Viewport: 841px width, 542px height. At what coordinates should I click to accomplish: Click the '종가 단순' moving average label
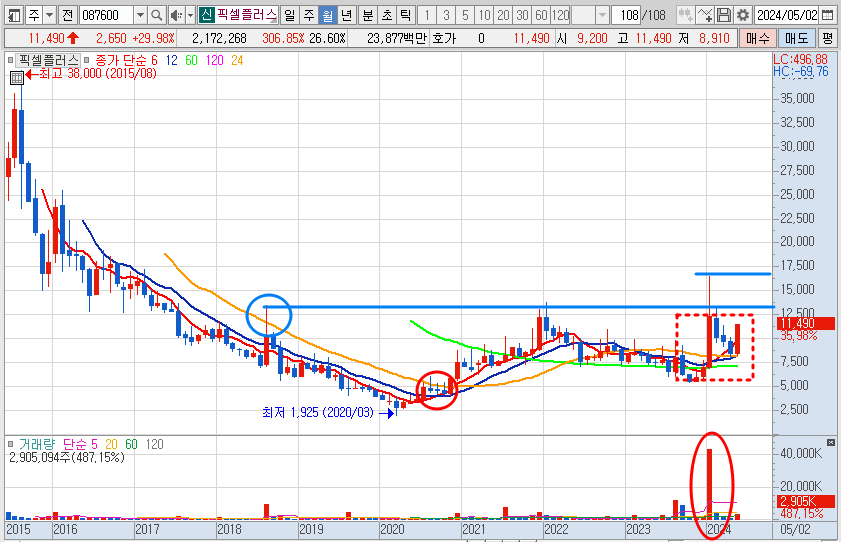click(121, 60)
